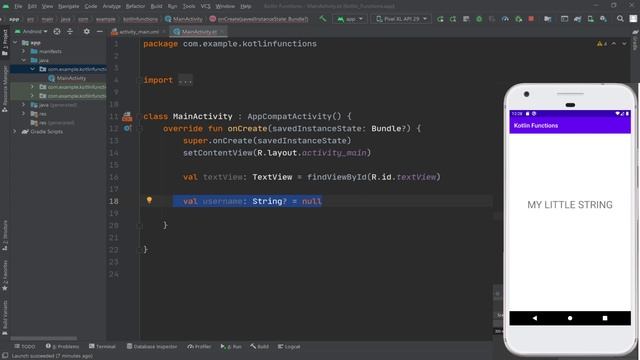Open the Edit menu

(x=32, y=6)
